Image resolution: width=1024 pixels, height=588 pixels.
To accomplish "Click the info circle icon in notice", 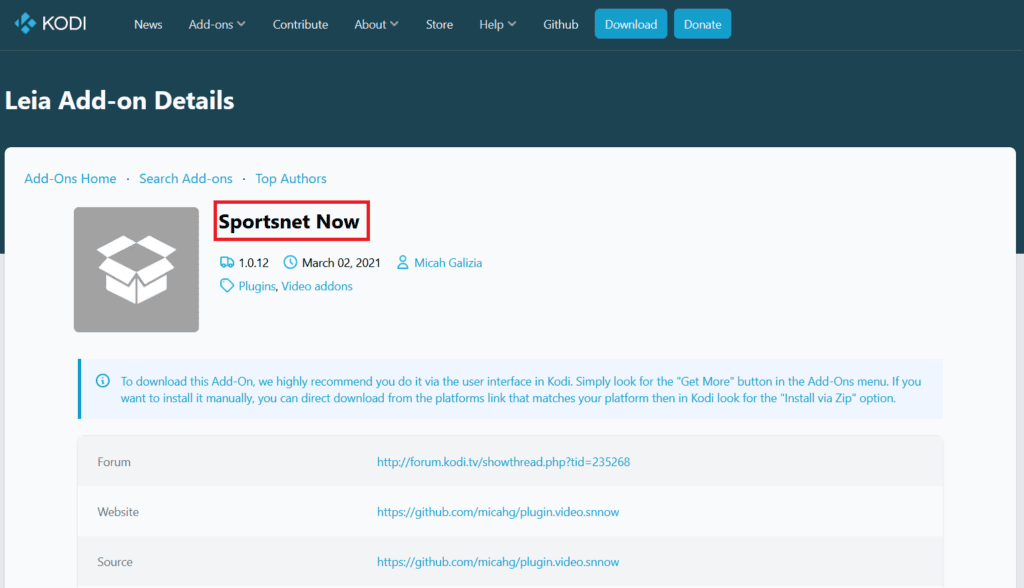I will tap(103, 381).
